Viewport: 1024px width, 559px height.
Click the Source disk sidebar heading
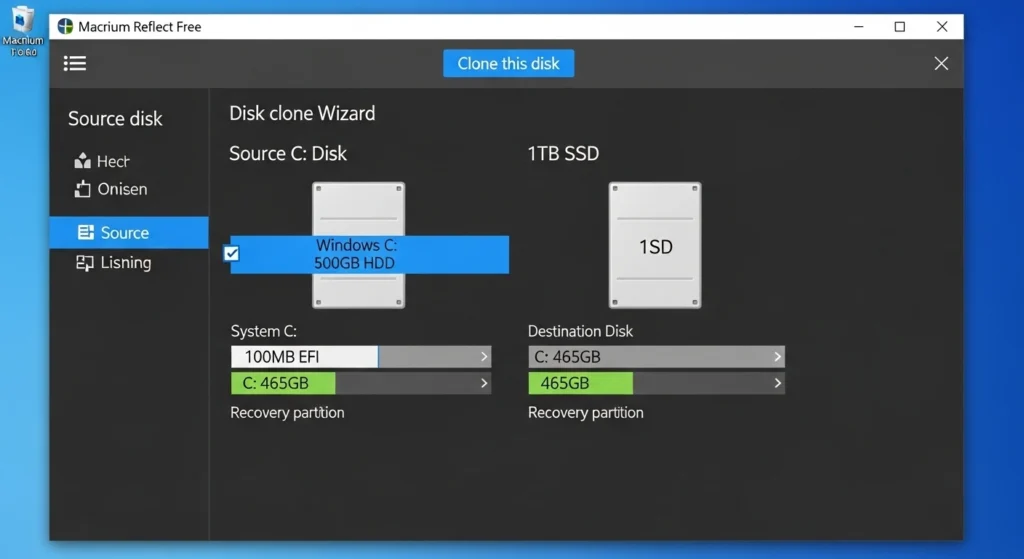click(x=116, y=119)
